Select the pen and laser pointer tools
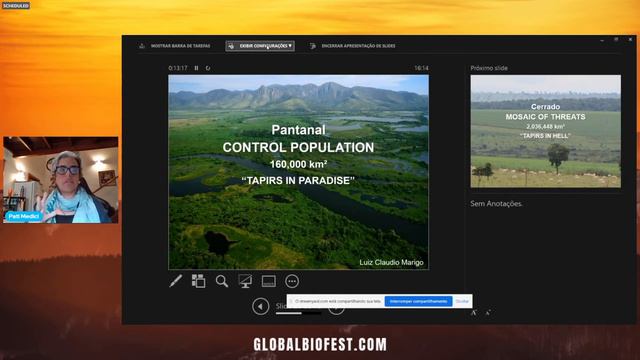The image size is (640, 360). coord(176,281)
